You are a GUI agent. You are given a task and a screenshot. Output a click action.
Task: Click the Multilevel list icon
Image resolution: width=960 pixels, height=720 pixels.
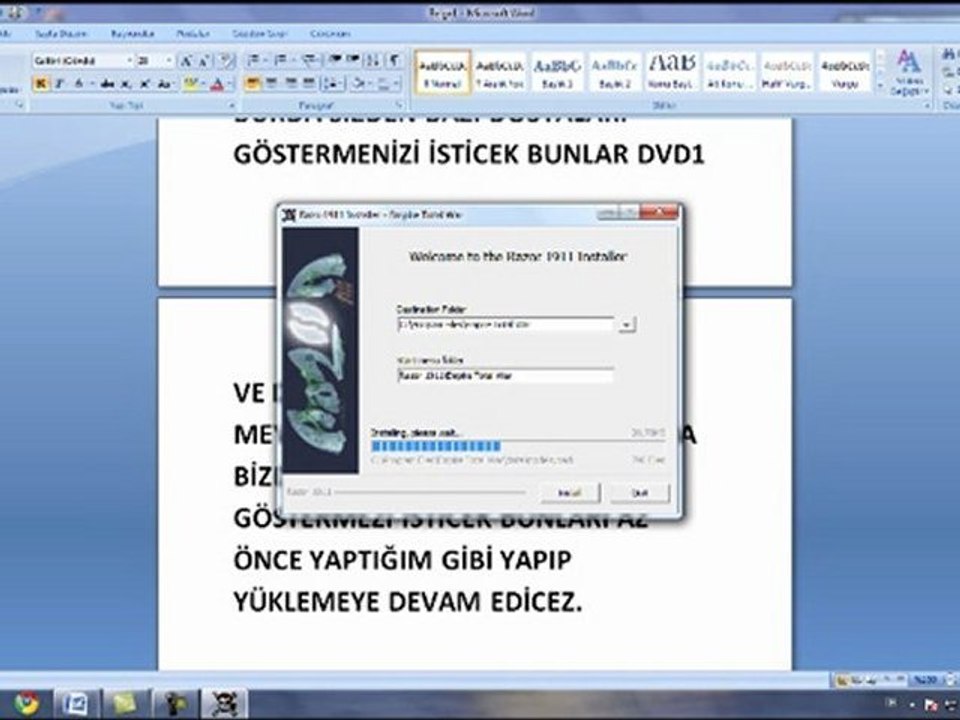tap(309, 60)
